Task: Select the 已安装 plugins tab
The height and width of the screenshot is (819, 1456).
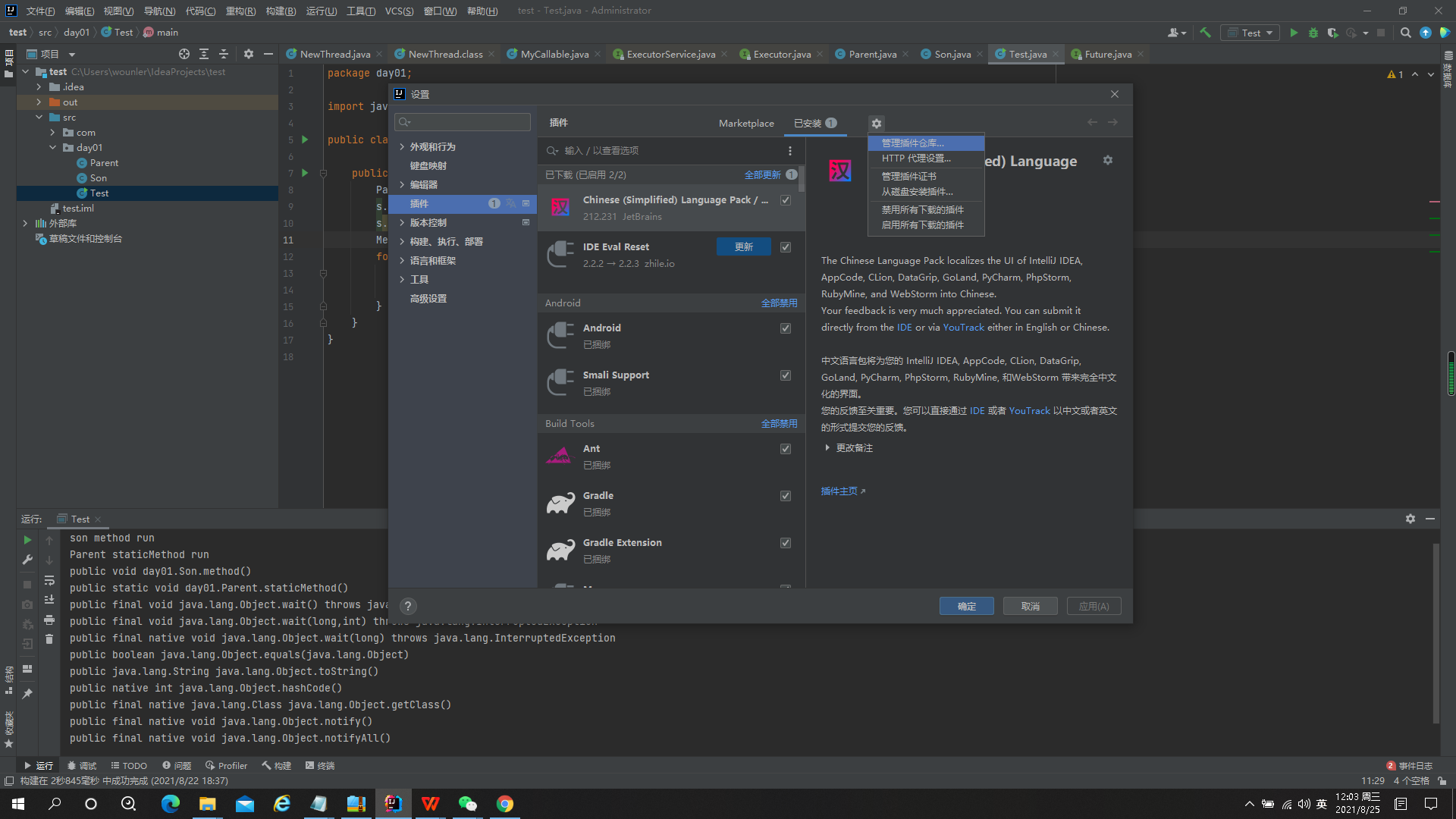Action: click(x=807, y=122)
